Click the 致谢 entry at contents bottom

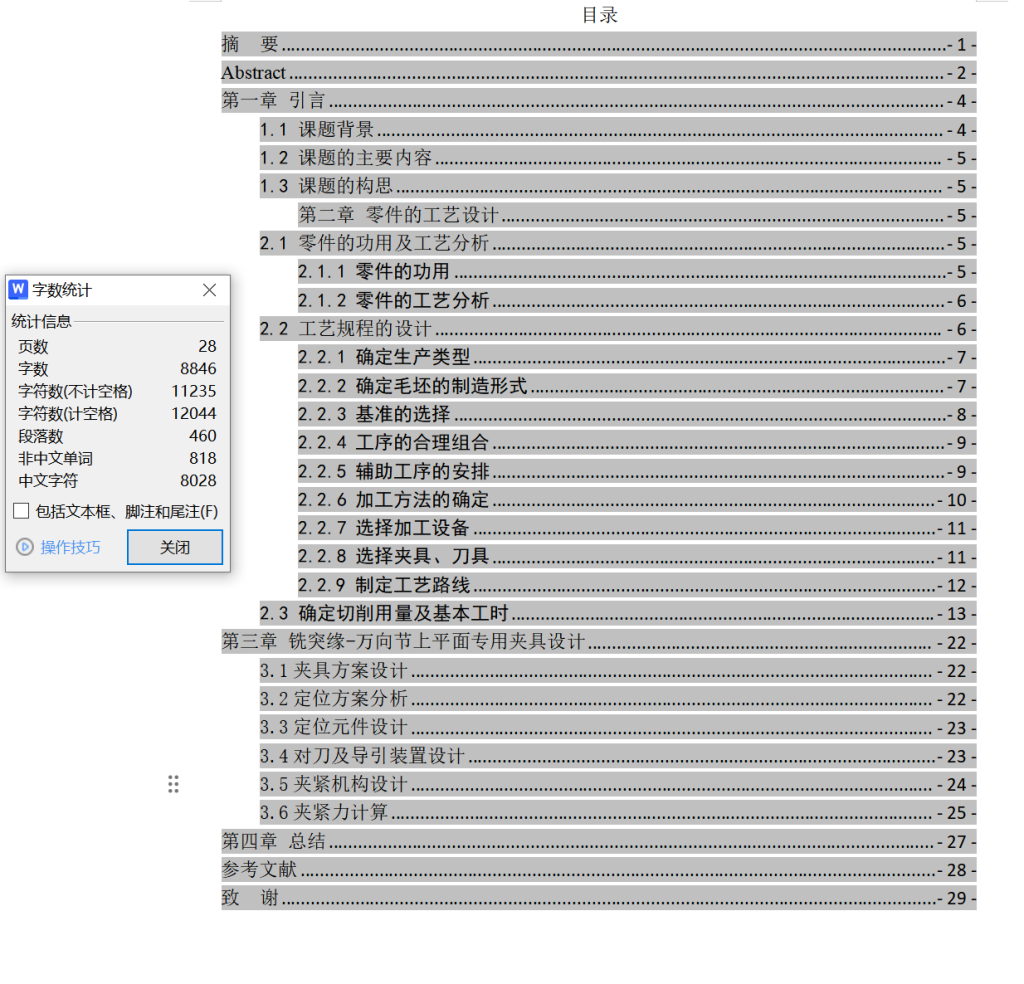pos(250,899)
